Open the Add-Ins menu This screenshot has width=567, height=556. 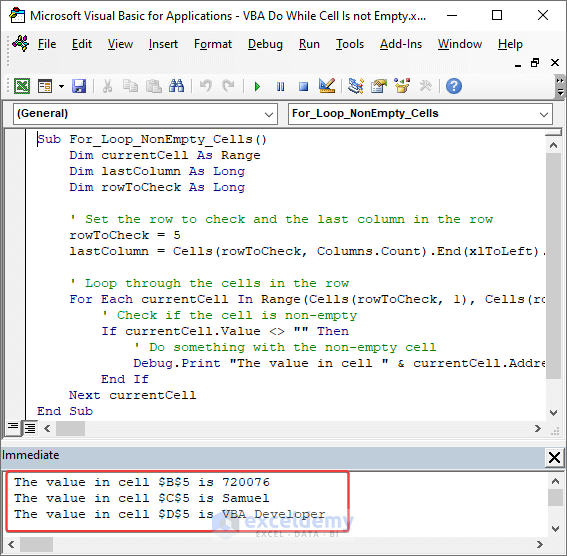point(401,44)
